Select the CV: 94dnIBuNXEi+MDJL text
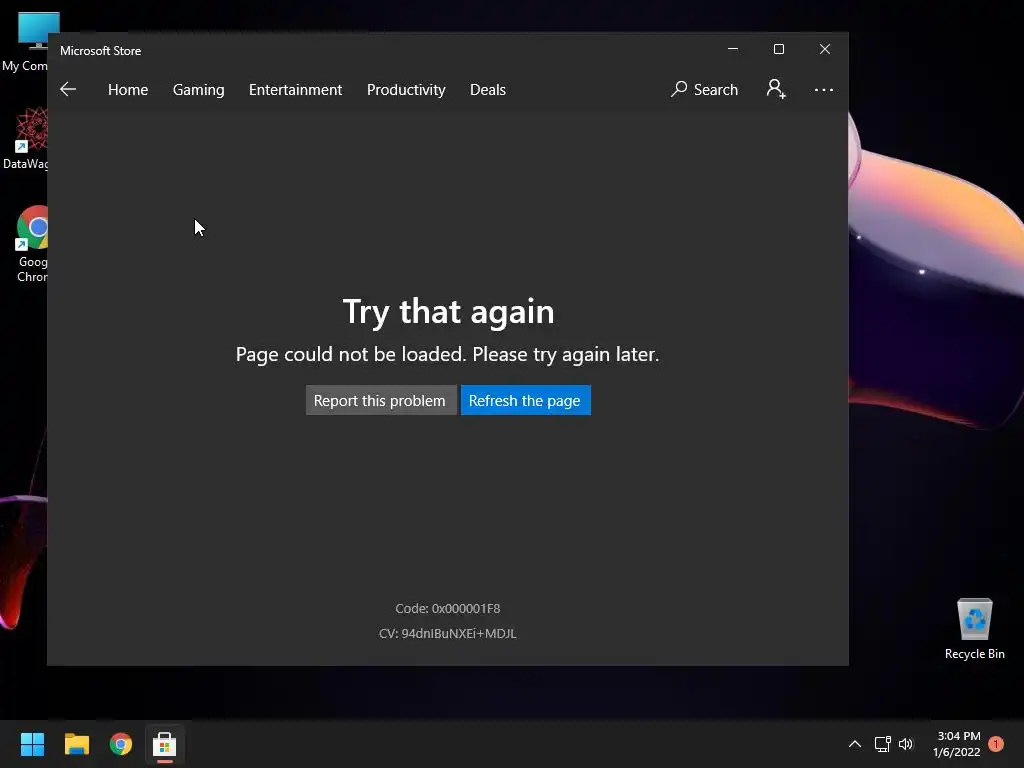The width and height of the screenshot is (1024, 768). pyautogui.click(x=447, y=633)
